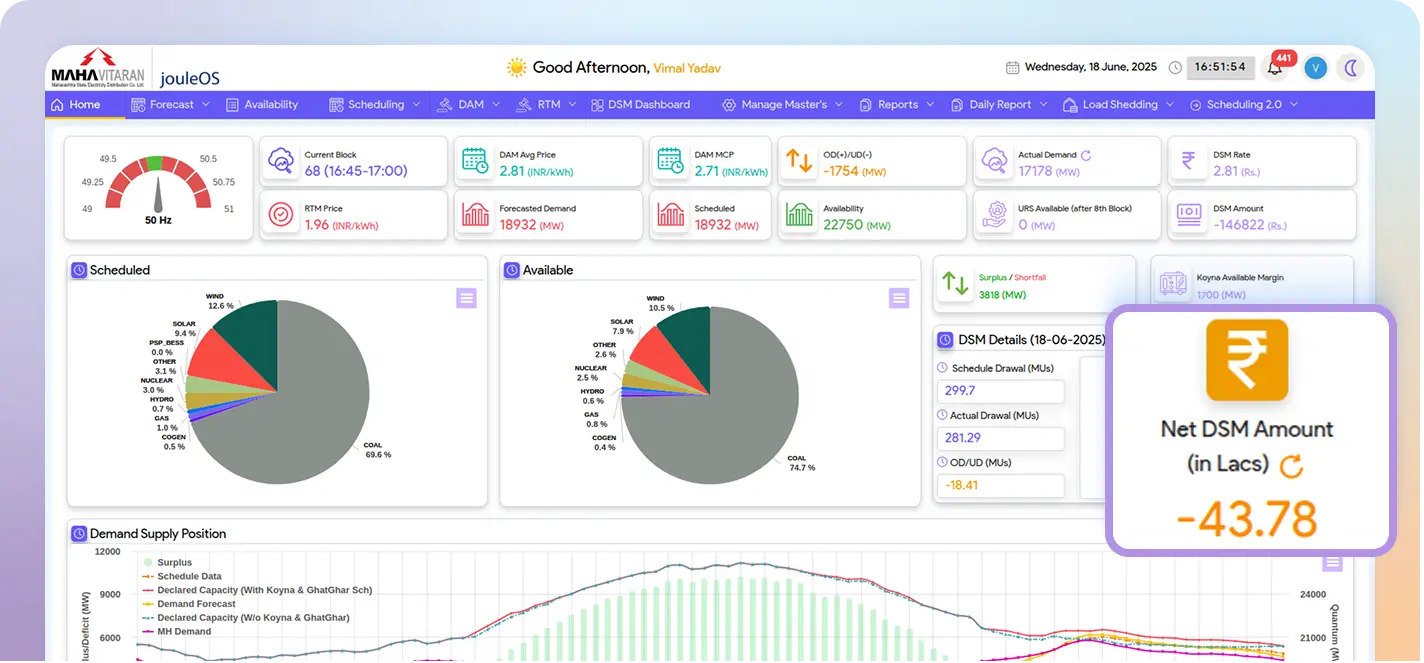
Task: Click the Demand Supply Position clock icon
Action: [78, 534]
